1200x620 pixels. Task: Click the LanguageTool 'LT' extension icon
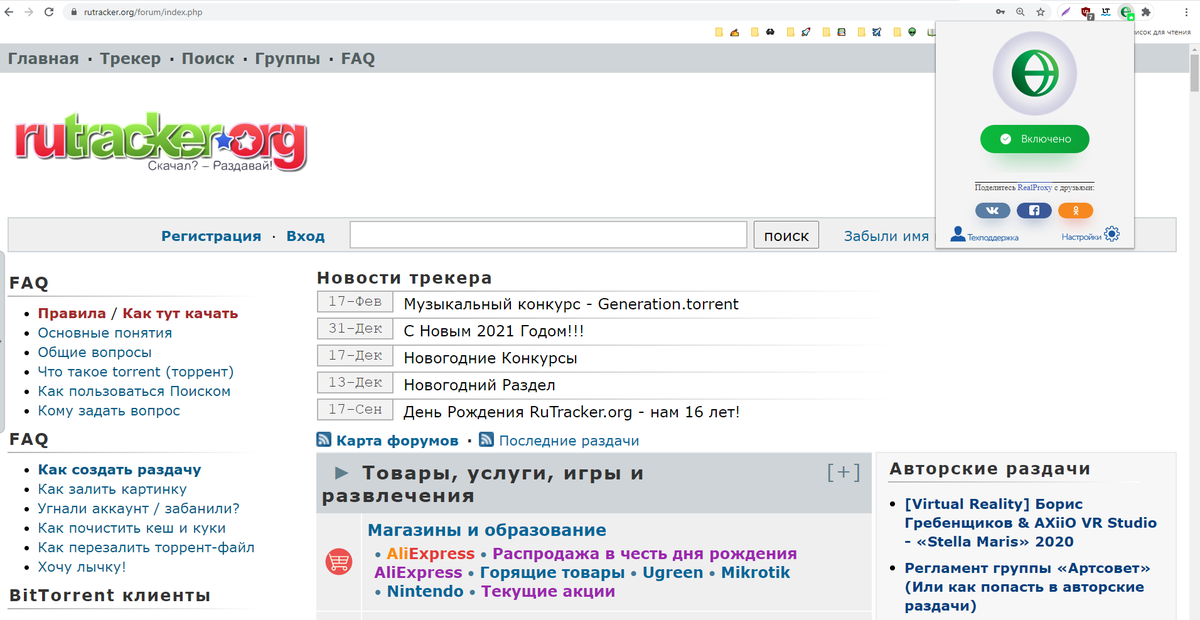pyautogui.click(x=1105, y=12)
